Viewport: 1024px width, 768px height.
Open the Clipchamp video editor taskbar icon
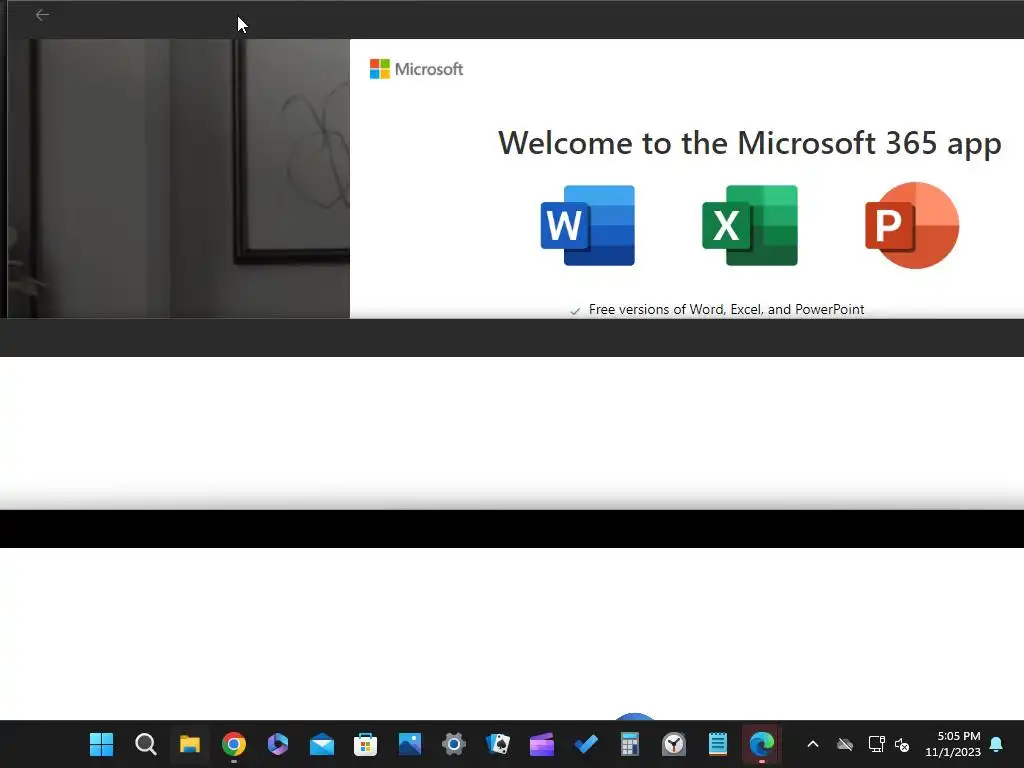click(x=542, y=744)
